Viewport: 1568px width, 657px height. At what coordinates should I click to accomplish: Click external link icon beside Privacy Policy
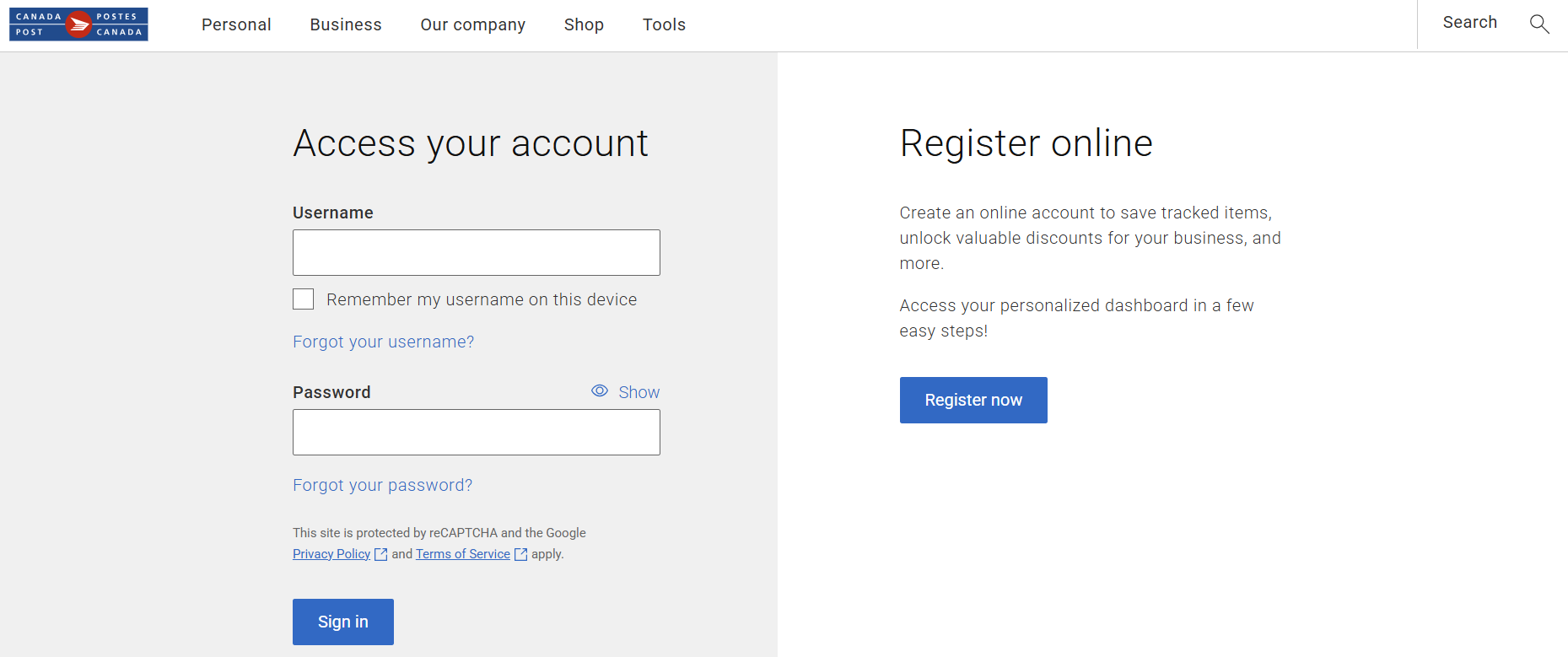point(381,555)
